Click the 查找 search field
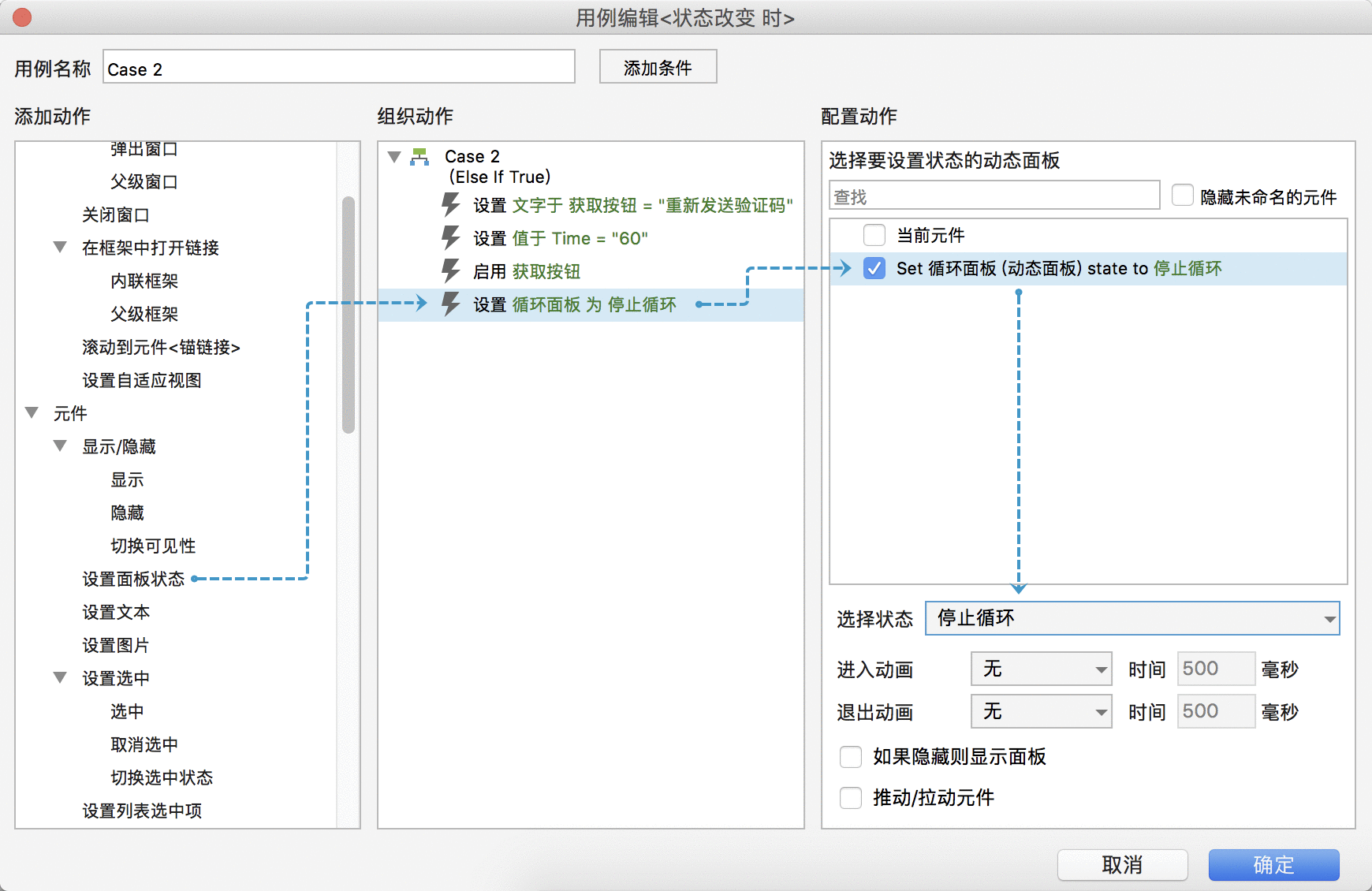Image resolution: width=1372 pixels, height=891 pixels. (994, 196)
